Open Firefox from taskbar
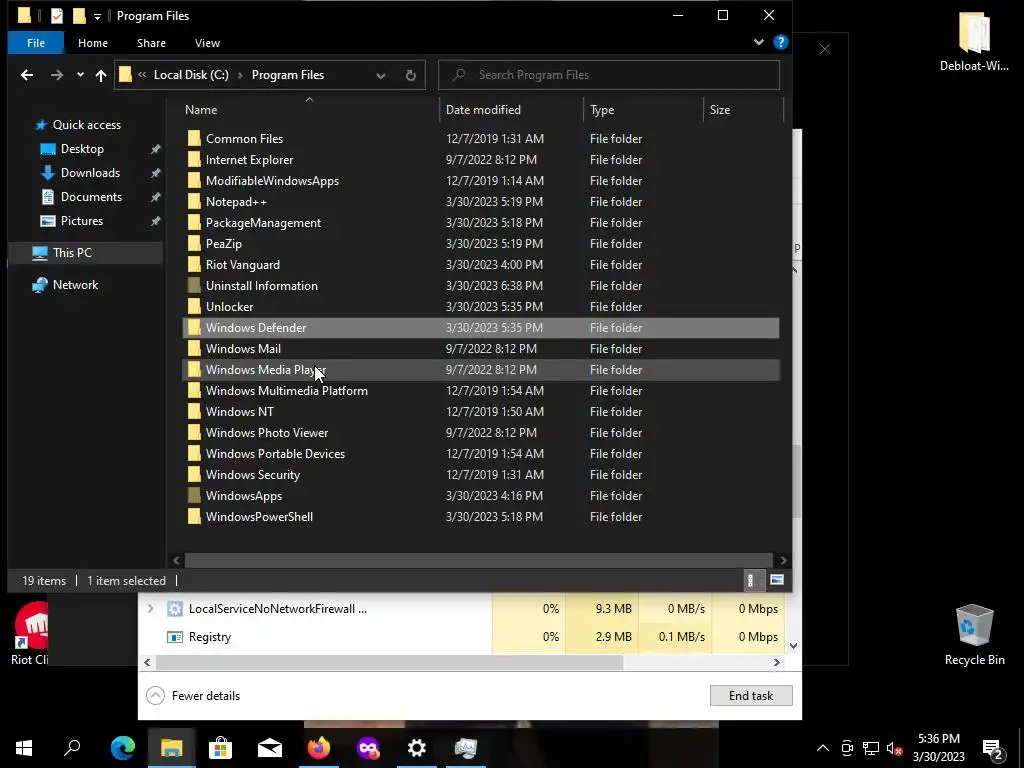Viewport: 1024px width, 768px height. [x=319, y=748]
